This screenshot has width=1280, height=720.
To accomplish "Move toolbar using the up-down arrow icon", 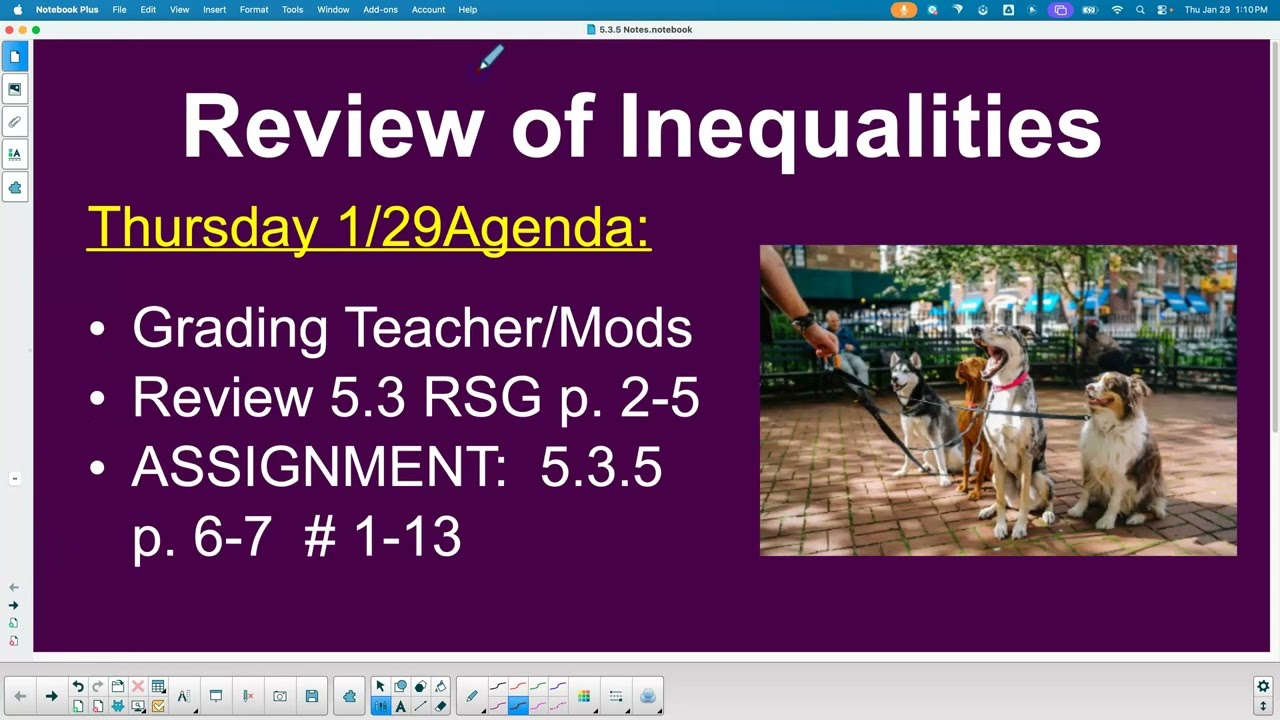I will [1263, 706].
